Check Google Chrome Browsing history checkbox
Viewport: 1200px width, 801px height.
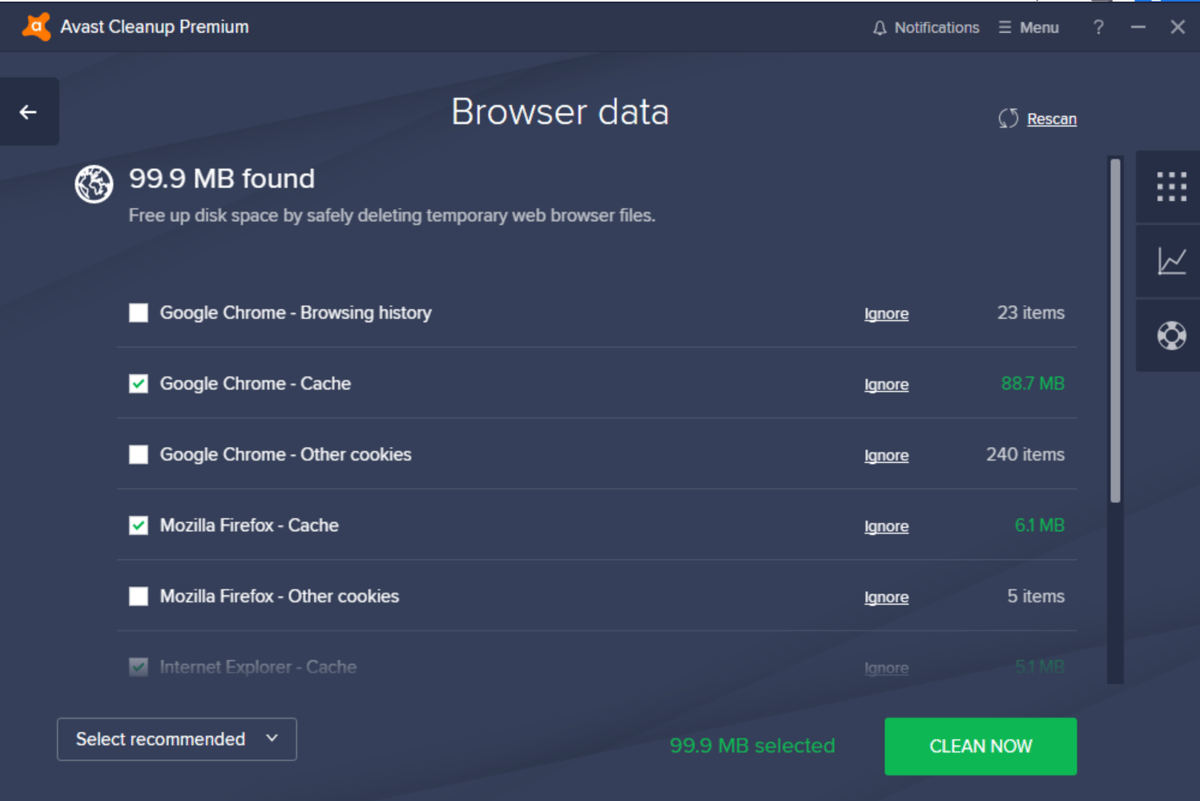click(139, 313)
